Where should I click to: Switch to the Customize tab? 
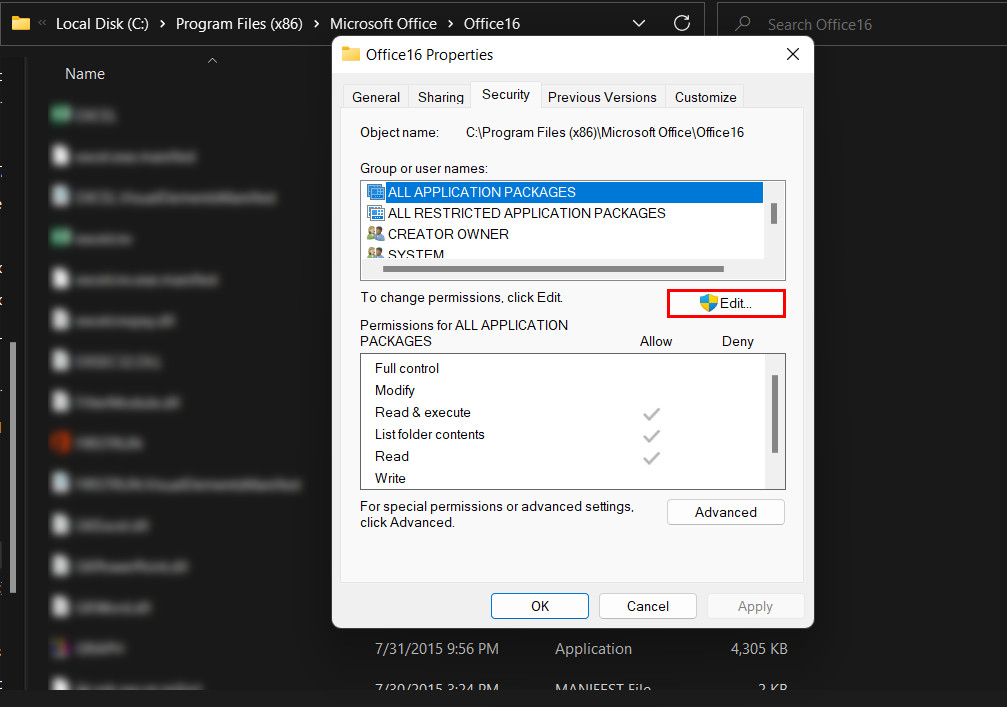[704, 96]
